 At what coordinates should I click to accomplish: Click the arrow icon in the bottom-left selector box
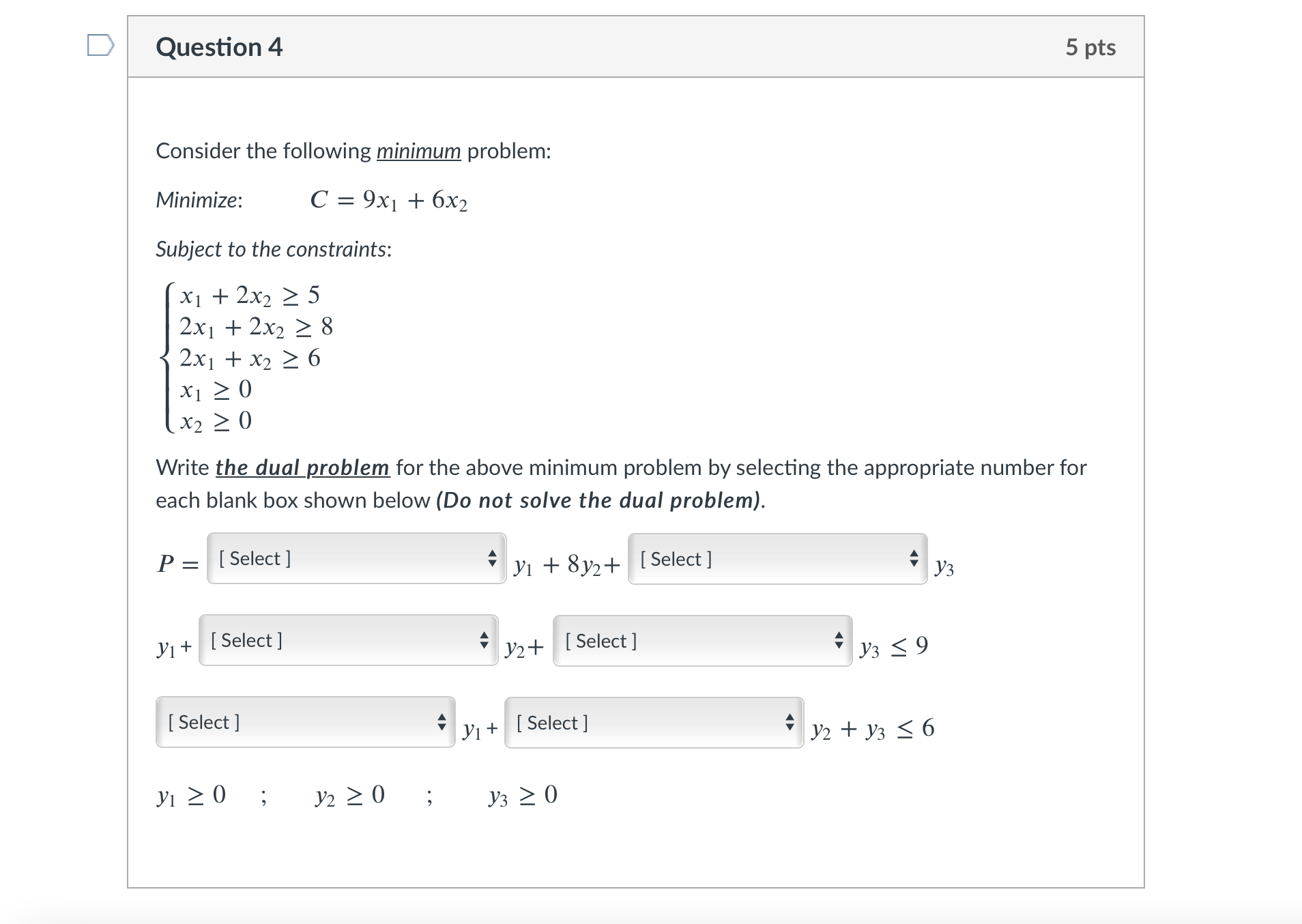[443, 723]
